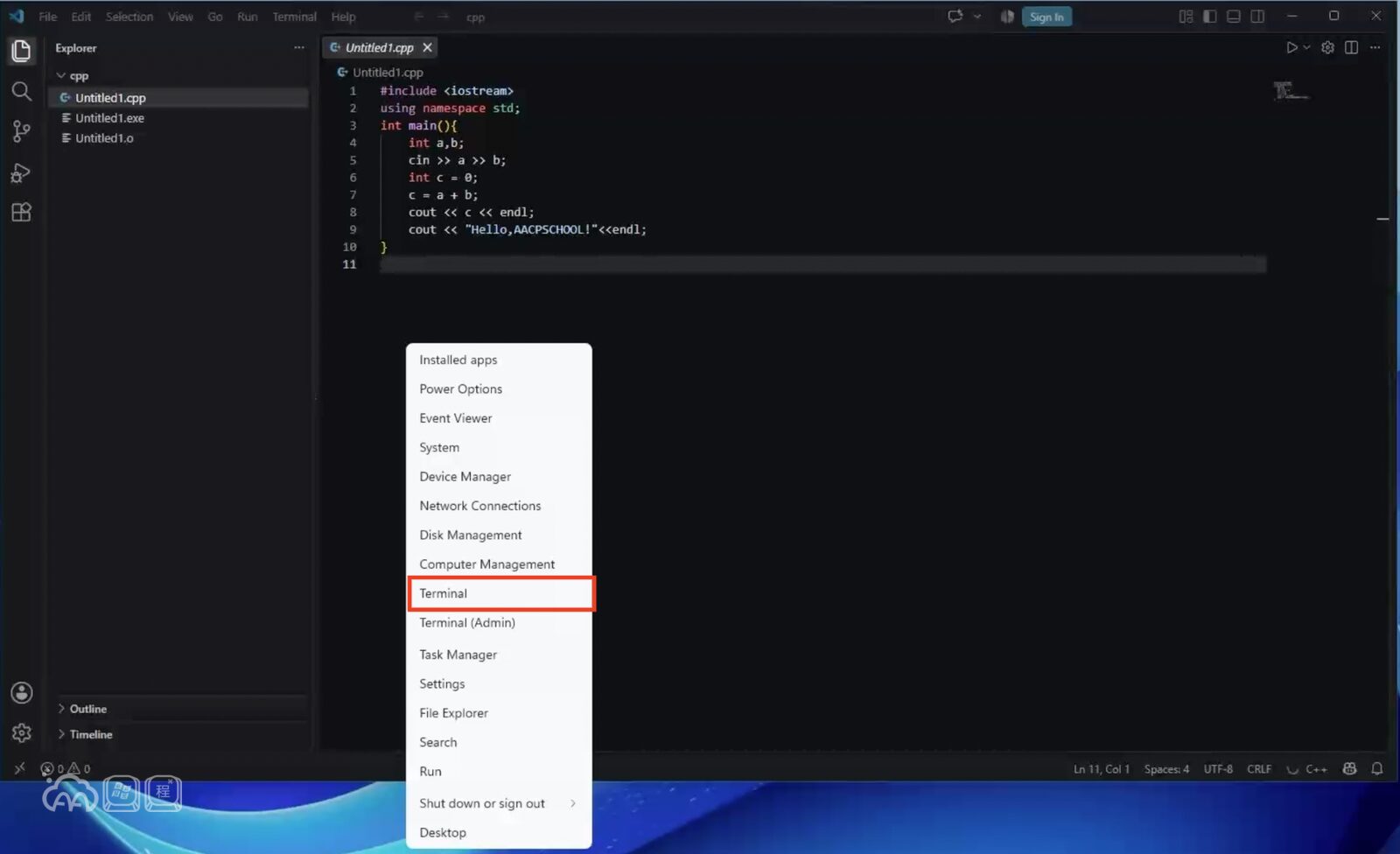Screen dimensions: 1400x854
Task: Open the Source Control view
Action: click(x=21, y=131)
